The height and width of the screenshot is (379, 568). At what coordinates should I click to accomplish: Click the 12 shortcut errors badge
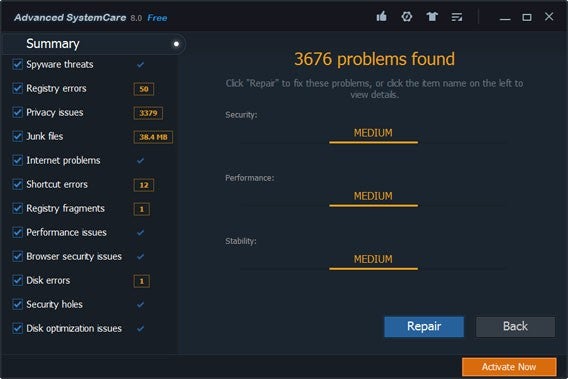[144, 185]
